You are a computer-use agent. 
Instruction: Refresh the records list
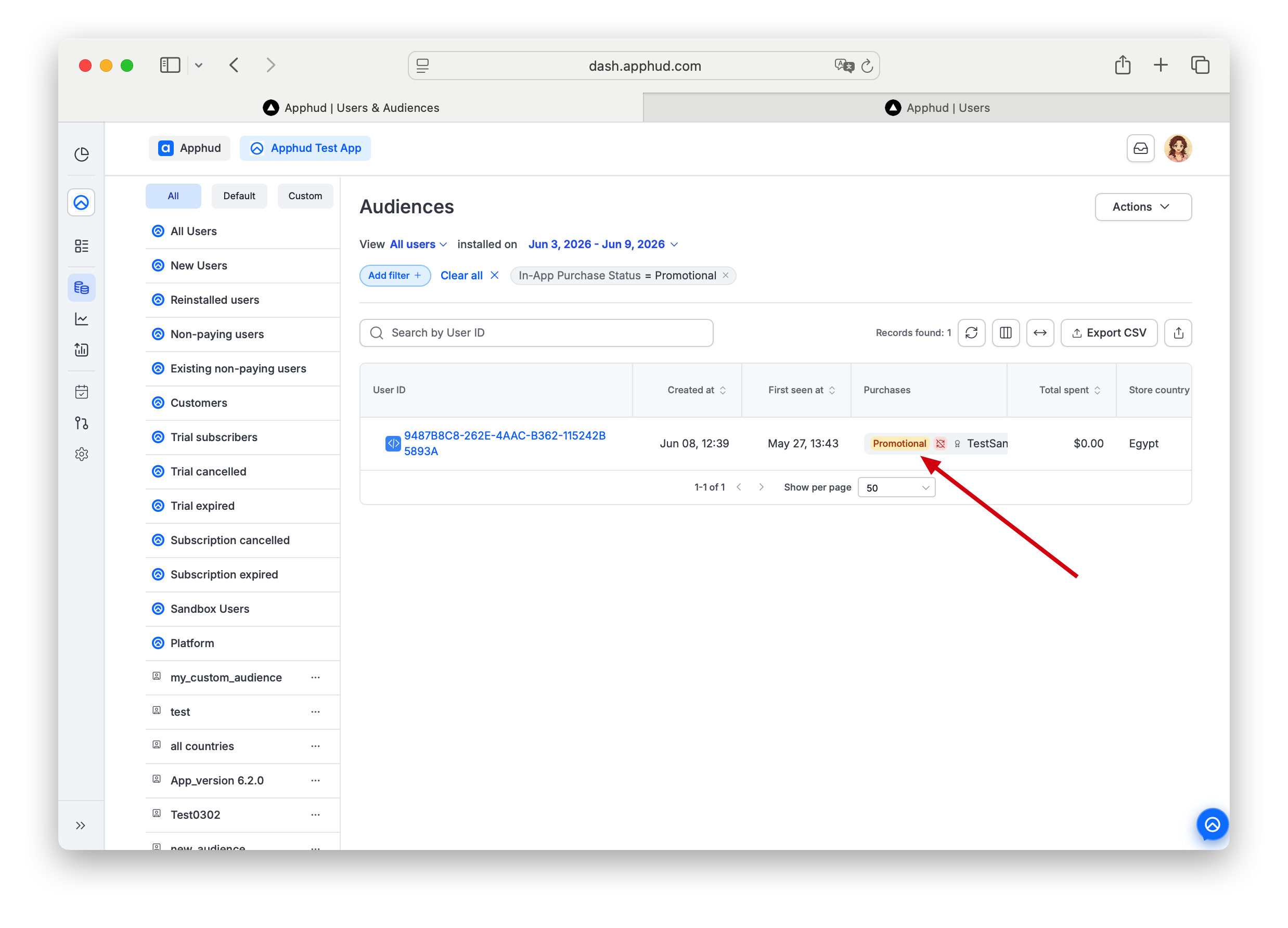click(971, 333)
